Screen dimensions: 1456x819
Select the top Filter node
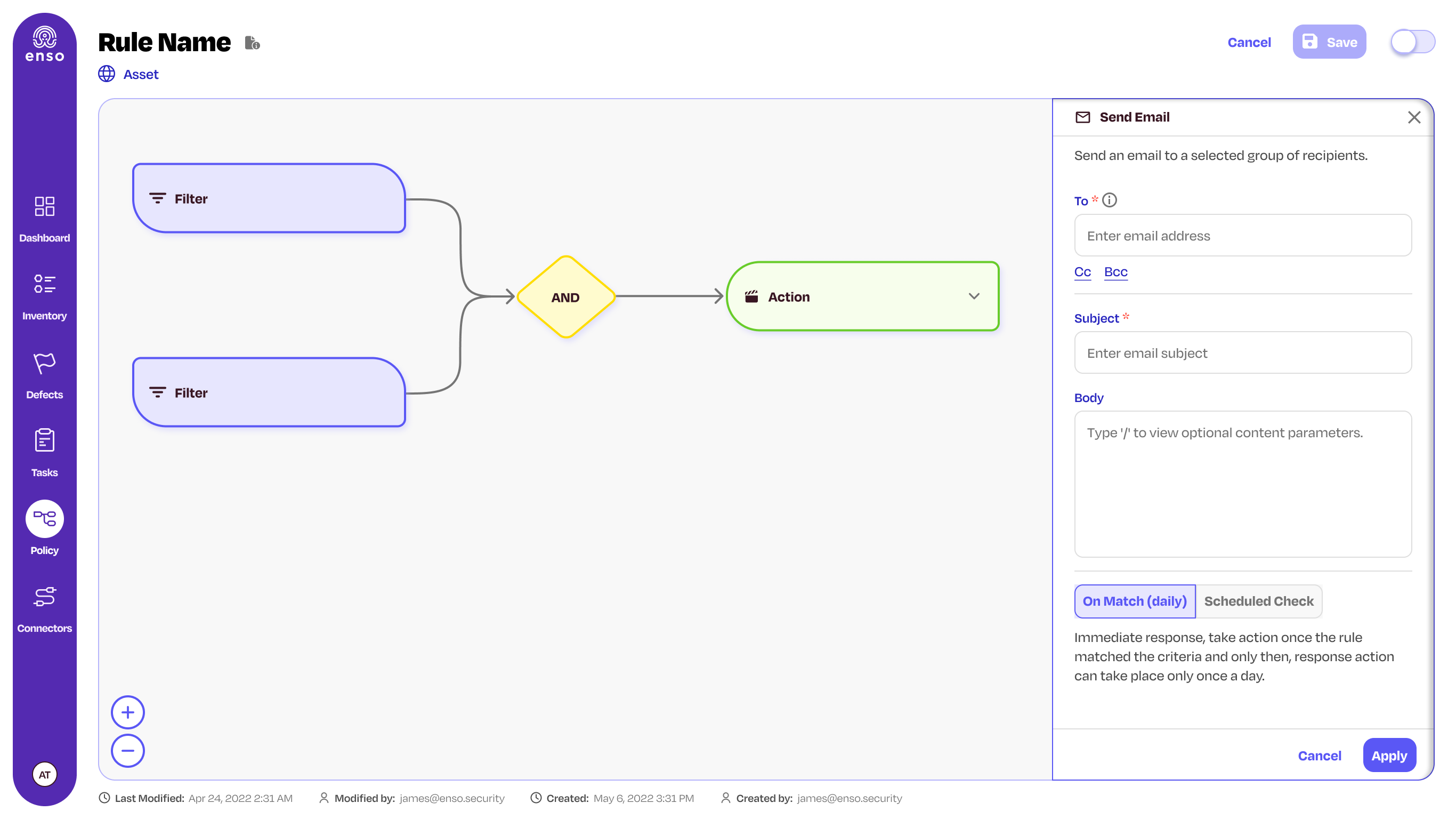pyautogui.click(x=269, y=198)
